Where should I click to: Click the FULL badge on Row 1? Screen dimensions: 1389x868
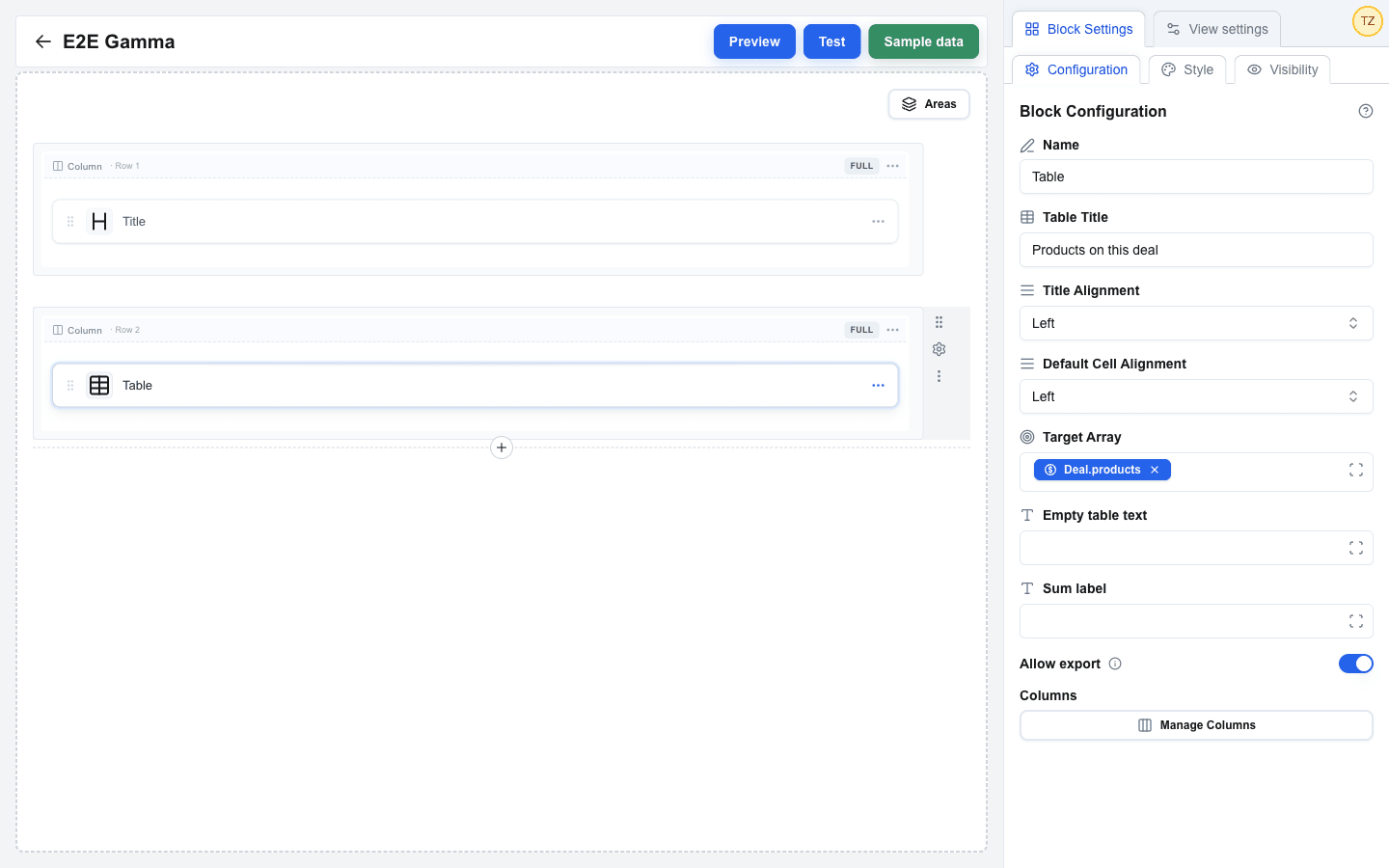pos(861,166)
